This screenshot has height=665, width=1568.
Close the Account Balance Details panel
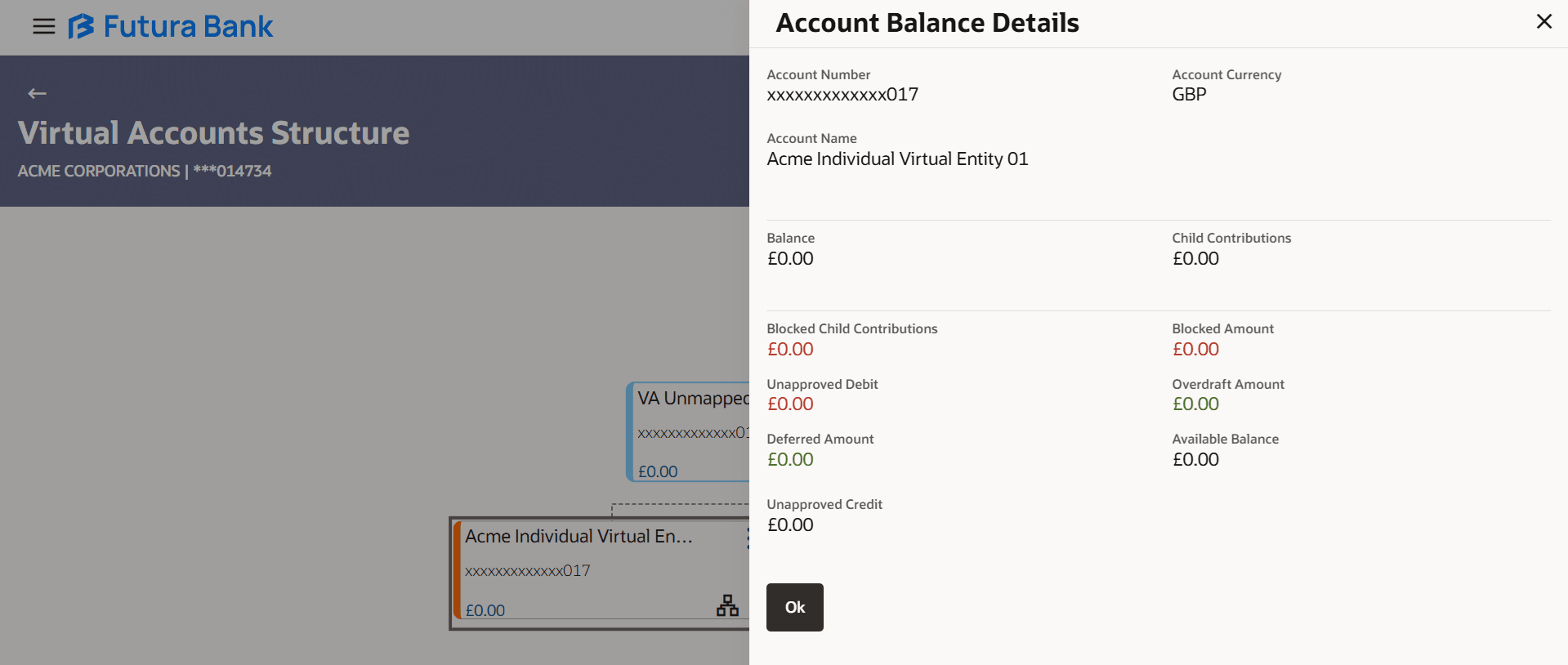click(1543, 21)
